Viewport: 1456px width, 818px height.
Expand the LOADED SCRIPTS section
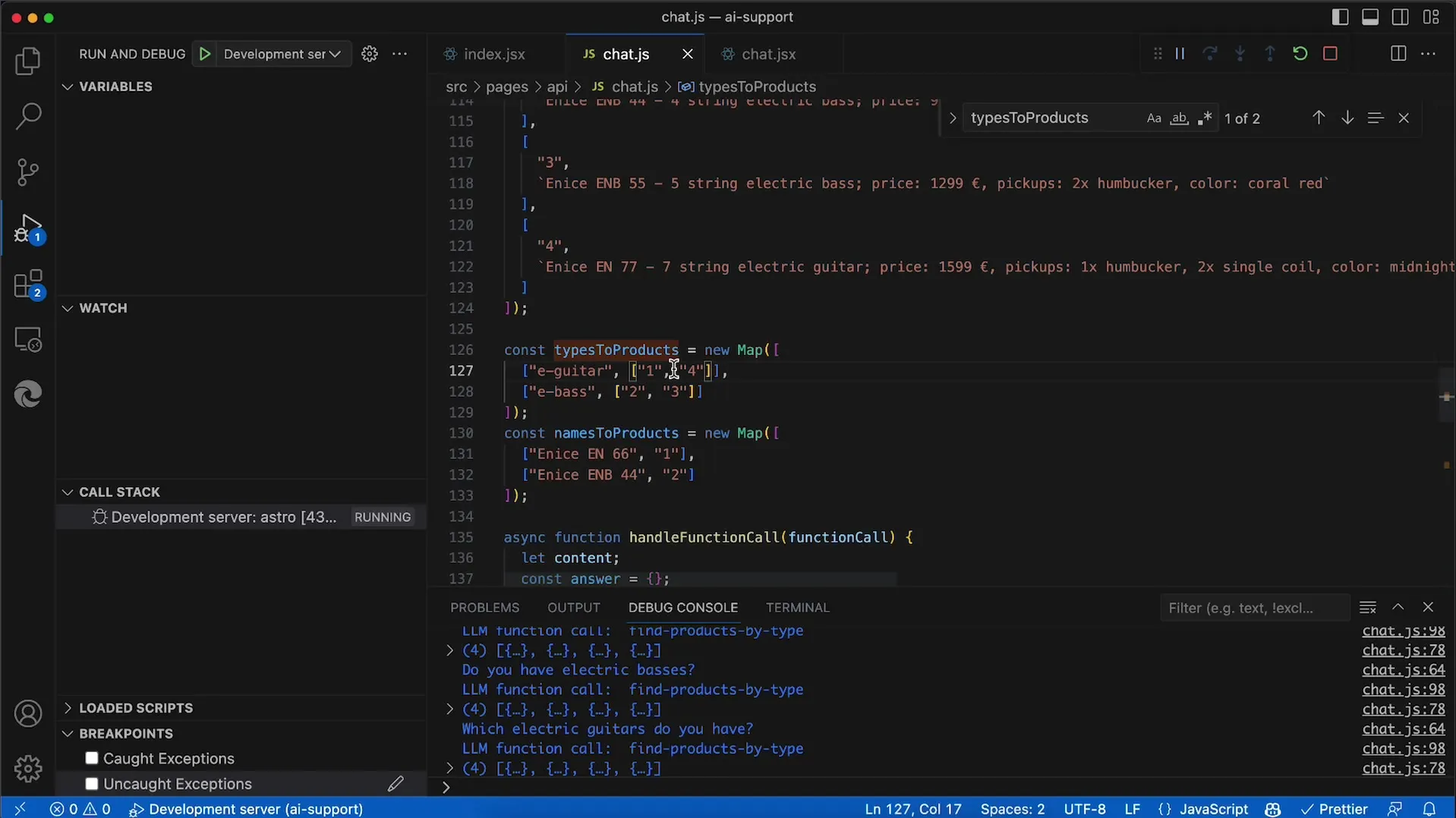pyautogui.click(x=68, y=708)
